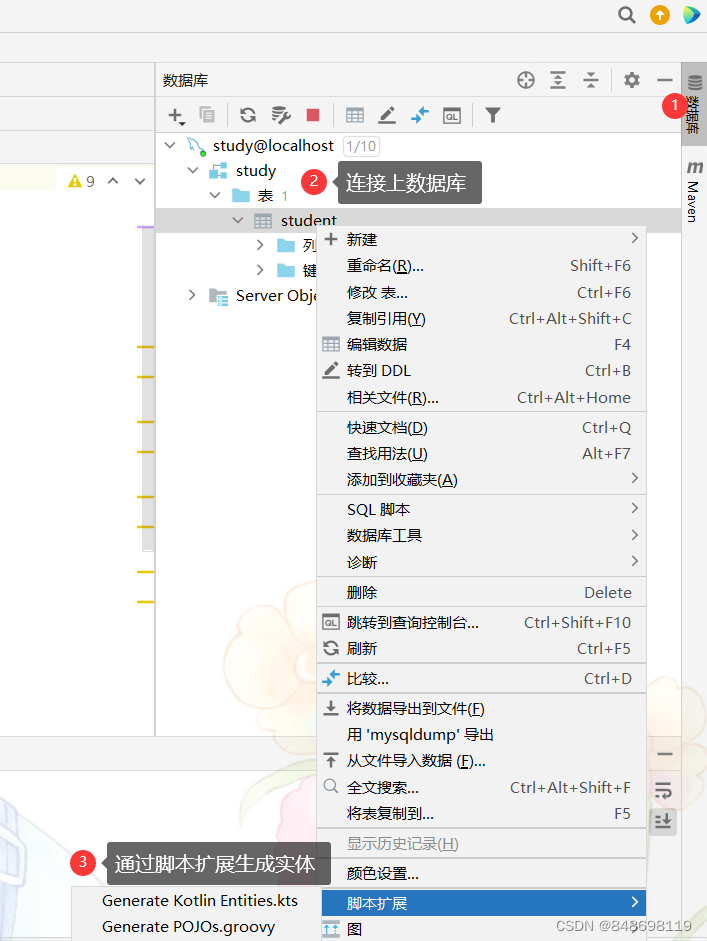Click the red stop/disconnect square
This screenshot has height=941, width=707.
(313, 115)
